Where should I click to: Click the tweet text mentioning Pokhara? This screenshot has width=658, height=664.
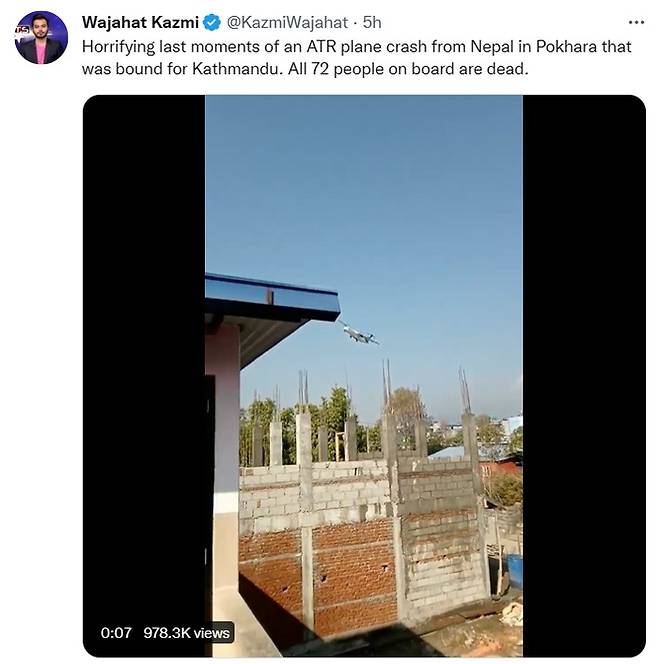click(357, 58)
